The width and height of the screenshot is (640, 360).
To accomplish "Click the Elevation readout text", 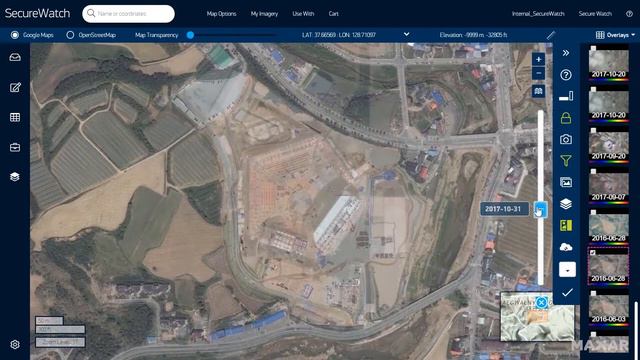I will (473, 35).
